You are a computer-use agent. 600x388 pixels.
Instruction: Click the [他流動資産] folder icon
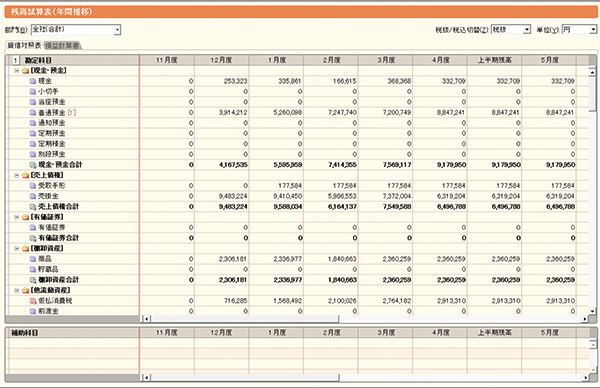(x=26, y=290)
